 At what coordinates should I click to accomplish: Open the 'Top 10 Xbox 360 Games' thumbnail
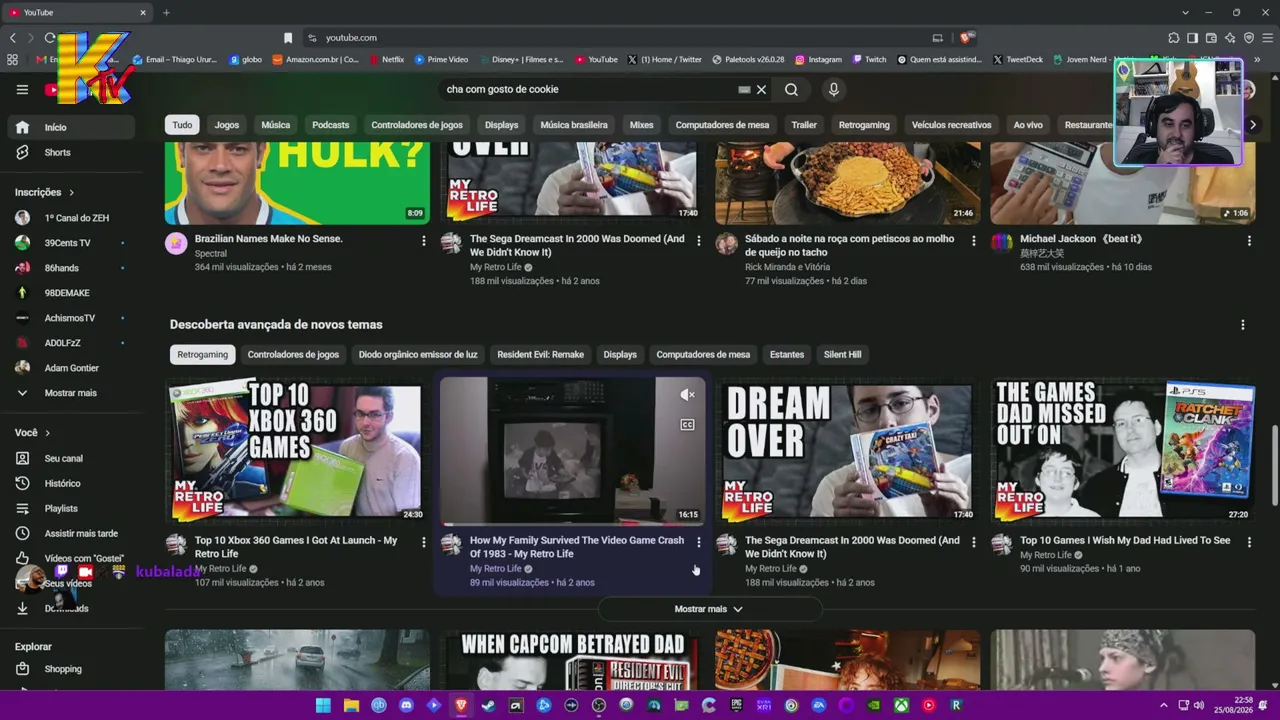coord(297,450)
